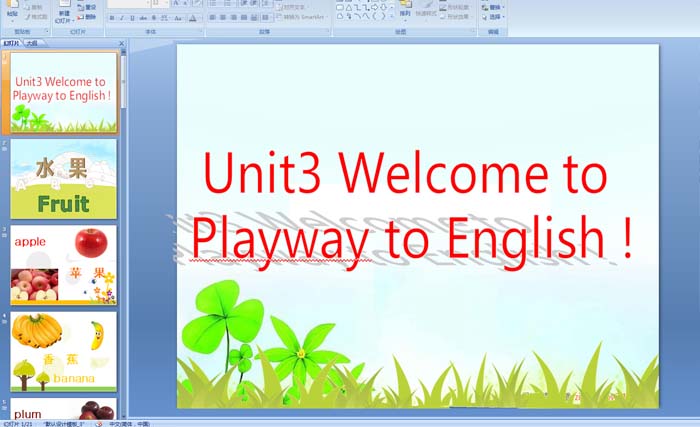Click the design template name in status bar

coord(63,424)
